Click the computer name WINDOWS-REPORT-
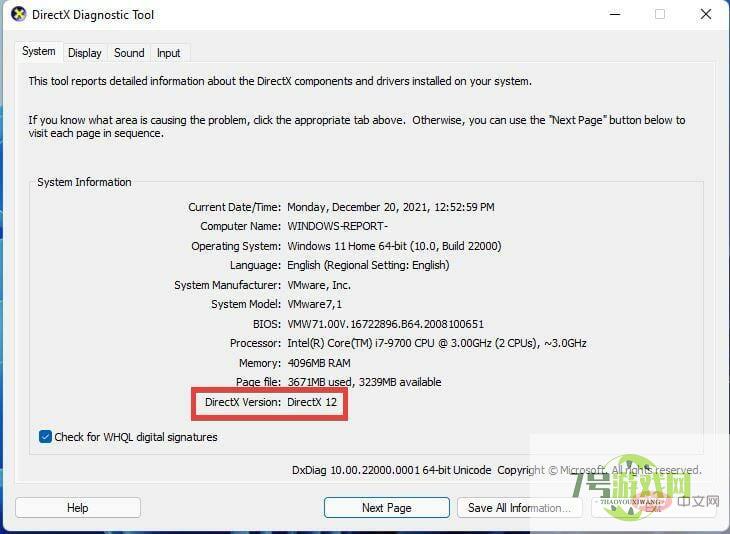Viewport: 730px width, 534px height. point(338,226)
